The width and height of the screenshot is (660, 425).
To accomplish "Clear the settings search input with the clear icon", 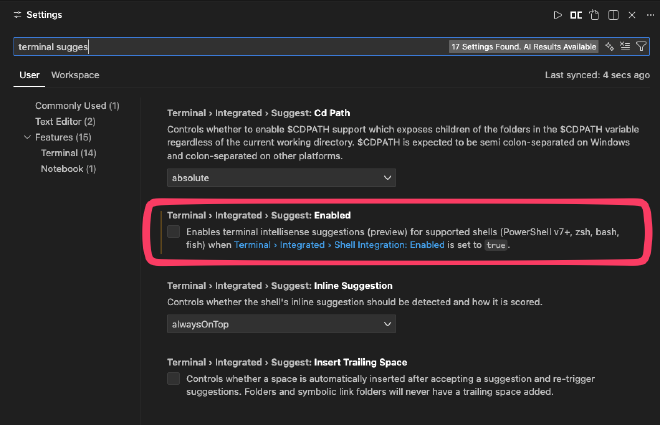I will coord(625,46).
